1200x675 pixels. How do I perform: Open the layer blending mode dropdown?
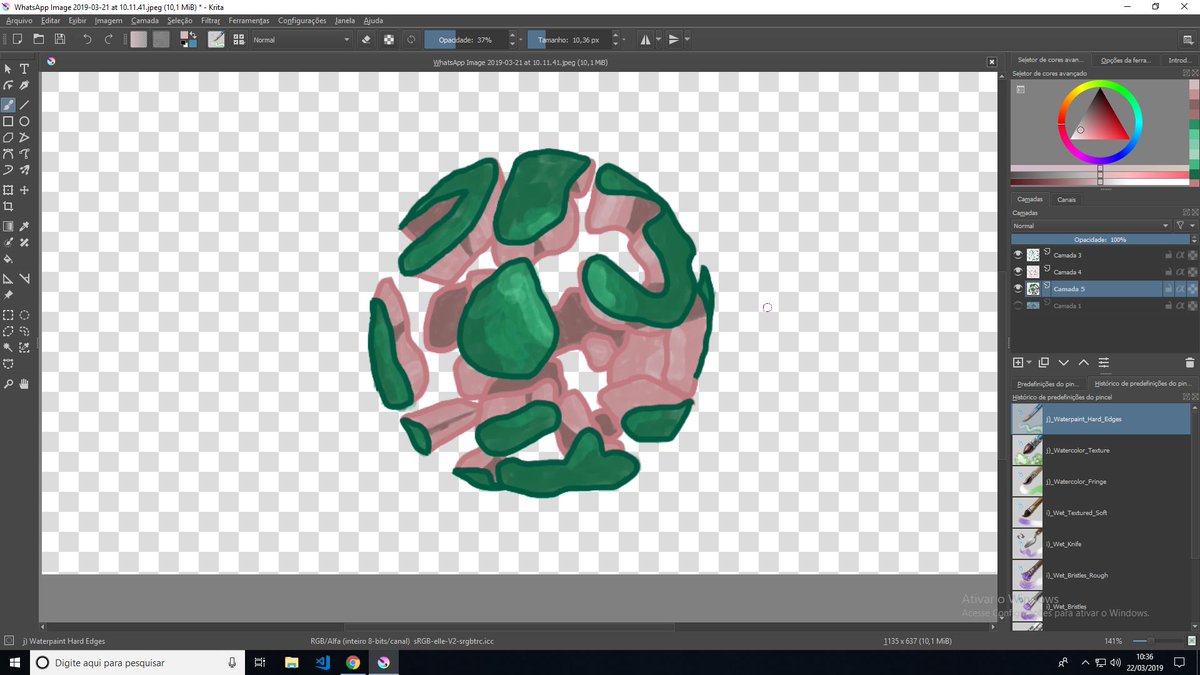[1091, 226]
